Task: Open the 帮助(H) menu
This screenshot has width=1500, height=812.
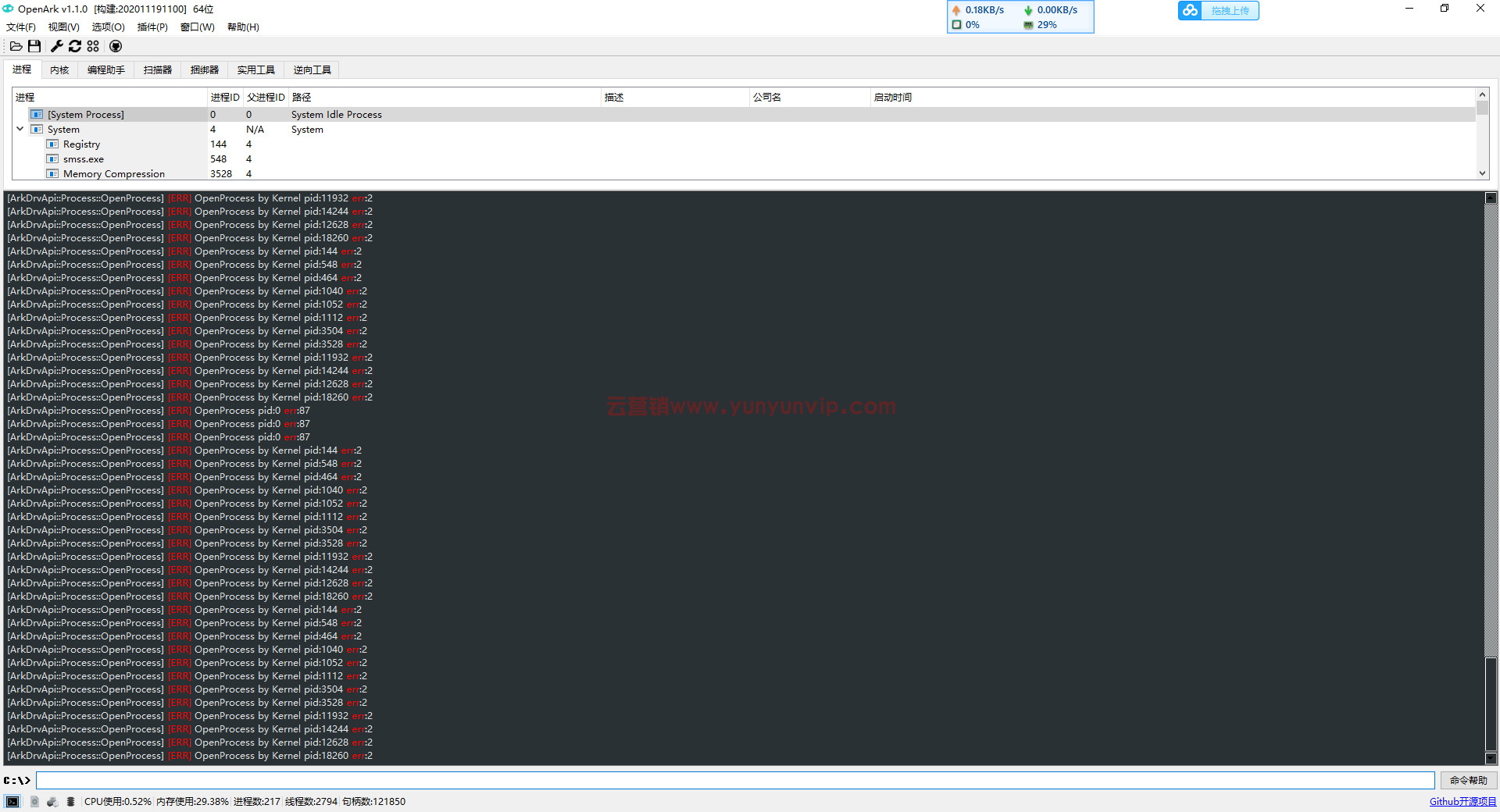Action: [x=243, y=27]
